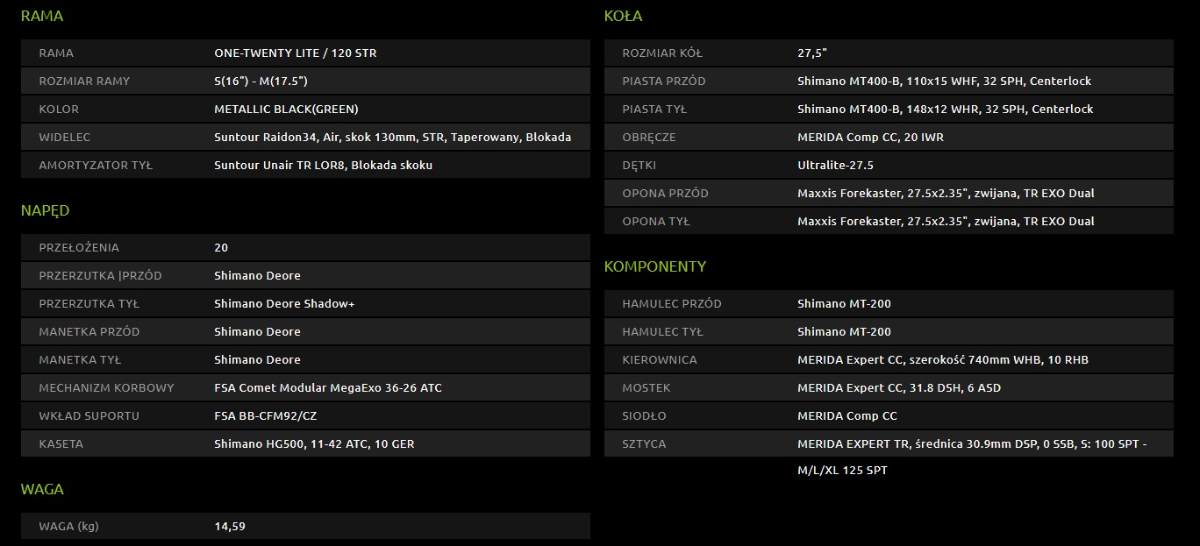This screenshot has height=546, width=1200.
Task: Click the PIASTA PRZÓD hub specification
Action: 944,81
